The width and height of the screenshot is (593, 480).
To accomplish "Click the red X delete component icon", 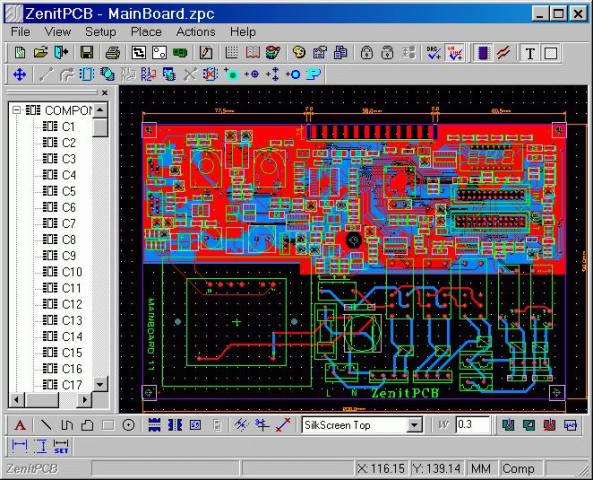I will click(210, 74).
